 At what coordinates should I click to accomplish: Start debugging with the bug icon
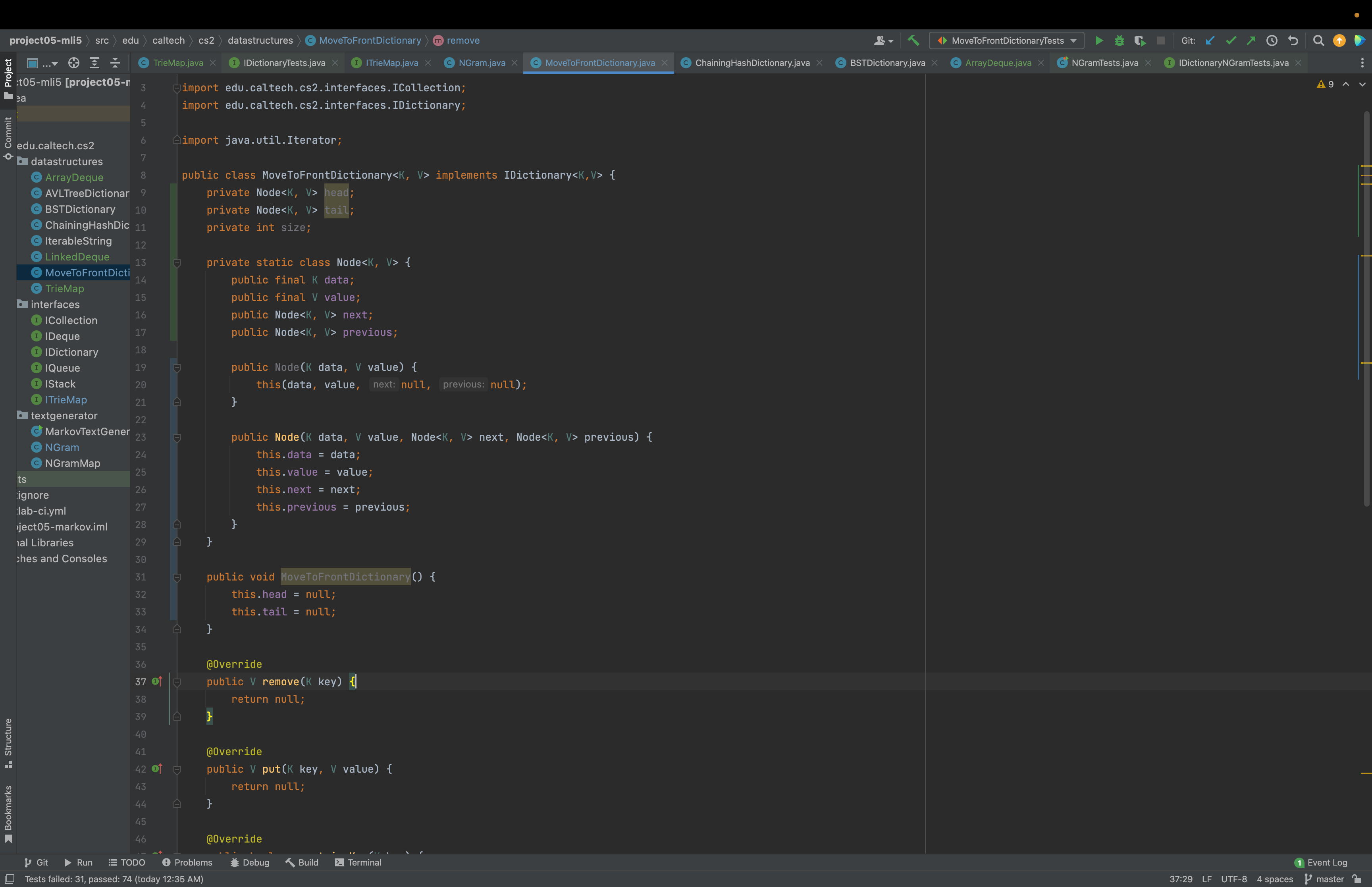point(1119,40)
